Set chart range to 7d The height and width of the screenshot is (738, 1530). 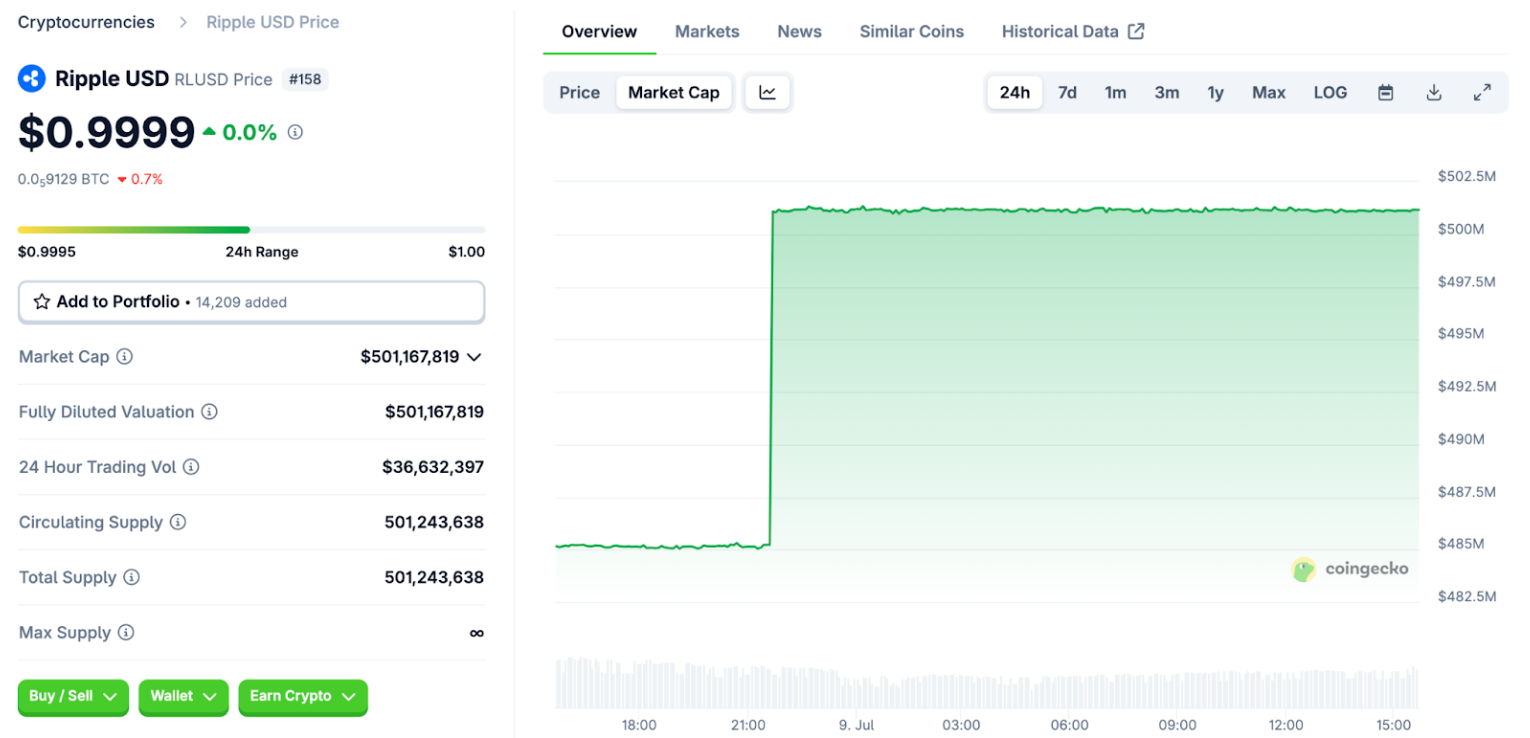1068,93
